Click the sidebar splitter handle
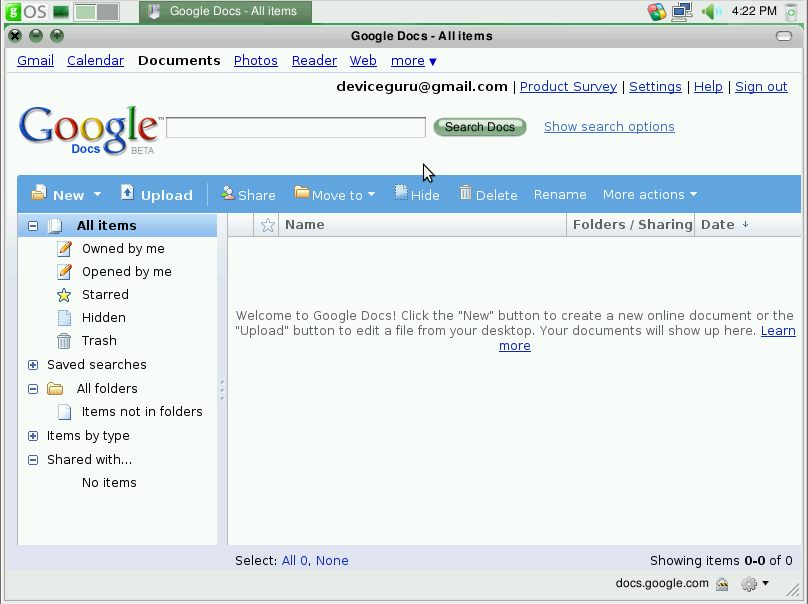 [222, 390]
